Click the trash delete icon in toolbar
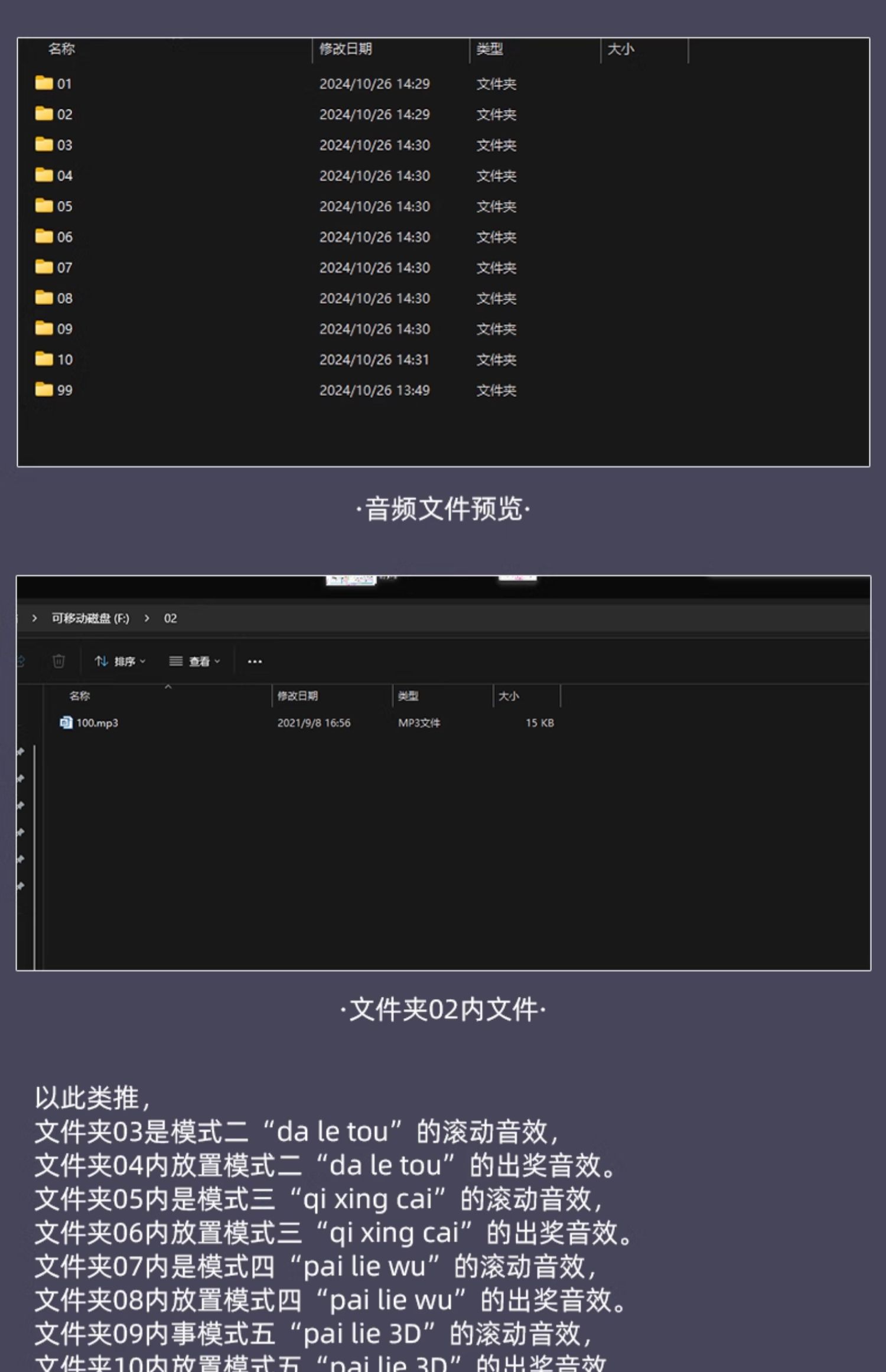This screenshot has height=1372, width=886. (x=58, y=661)
